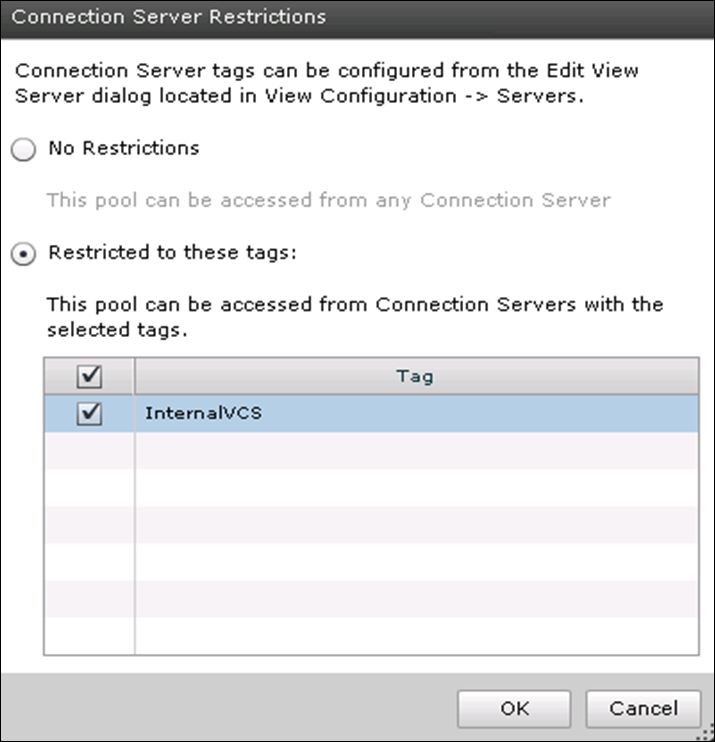Click the last empty row in the tag table
Viewport: 715px width, 742px height.
click(x=415, y=636)
